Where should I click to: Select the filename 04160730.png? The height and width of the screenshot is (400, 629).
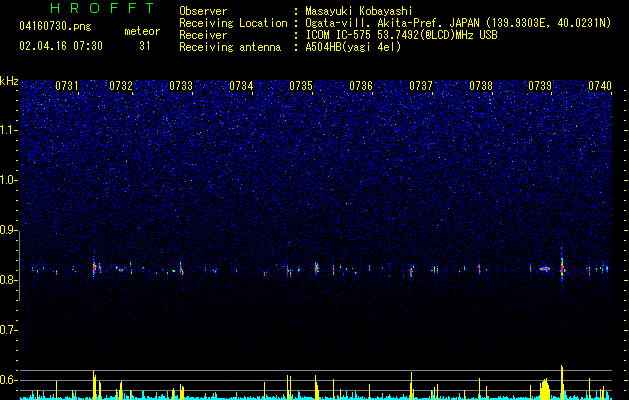point(55,27)
